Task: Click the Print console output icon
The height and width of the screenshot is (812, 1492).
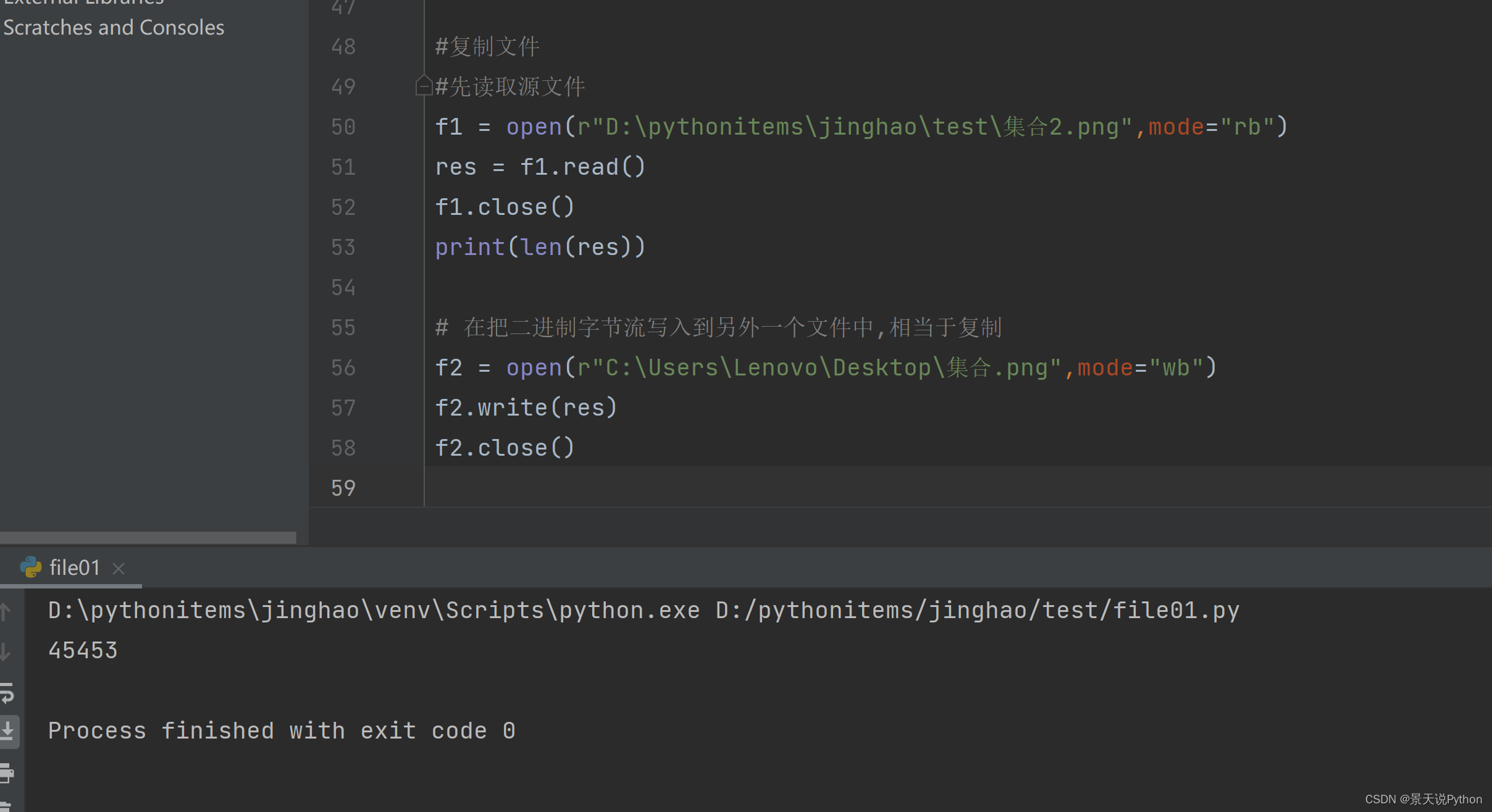Action: 7,772
